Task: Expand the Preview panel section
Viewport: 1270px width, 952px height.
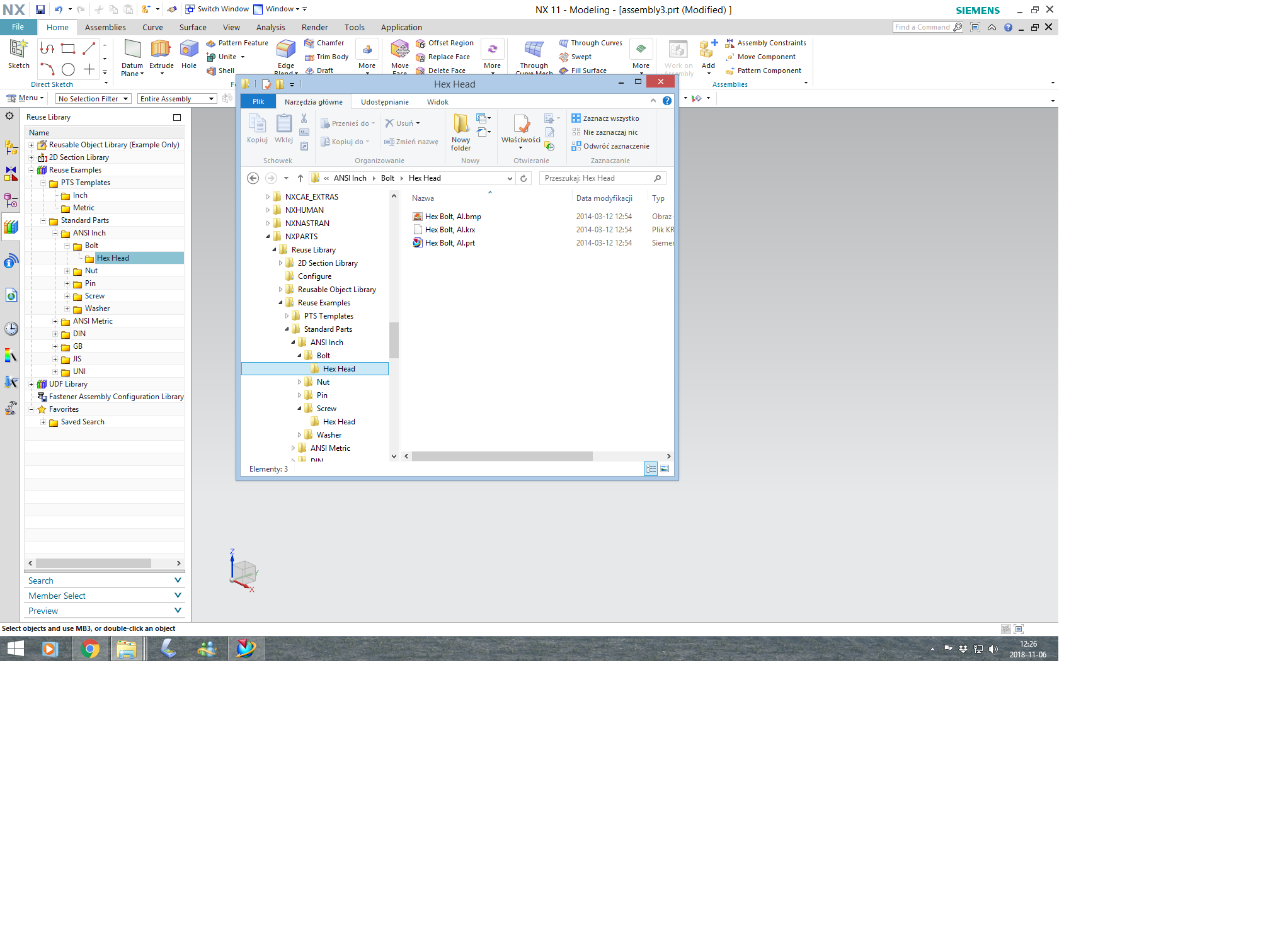Action: (105, 611)
